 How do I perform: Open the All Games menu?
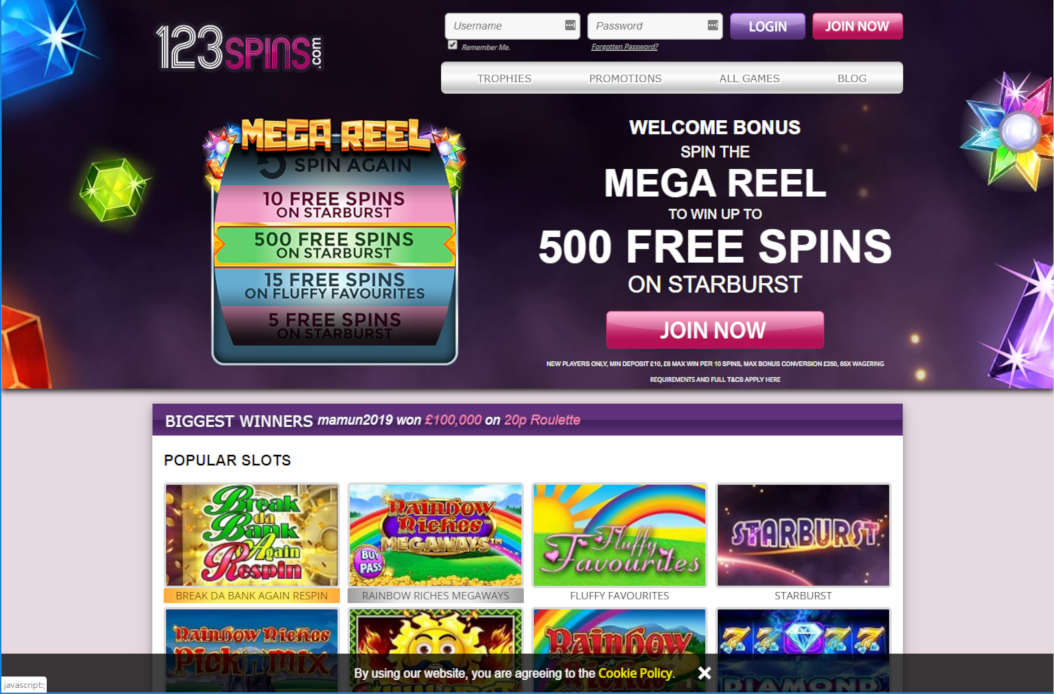749,79
